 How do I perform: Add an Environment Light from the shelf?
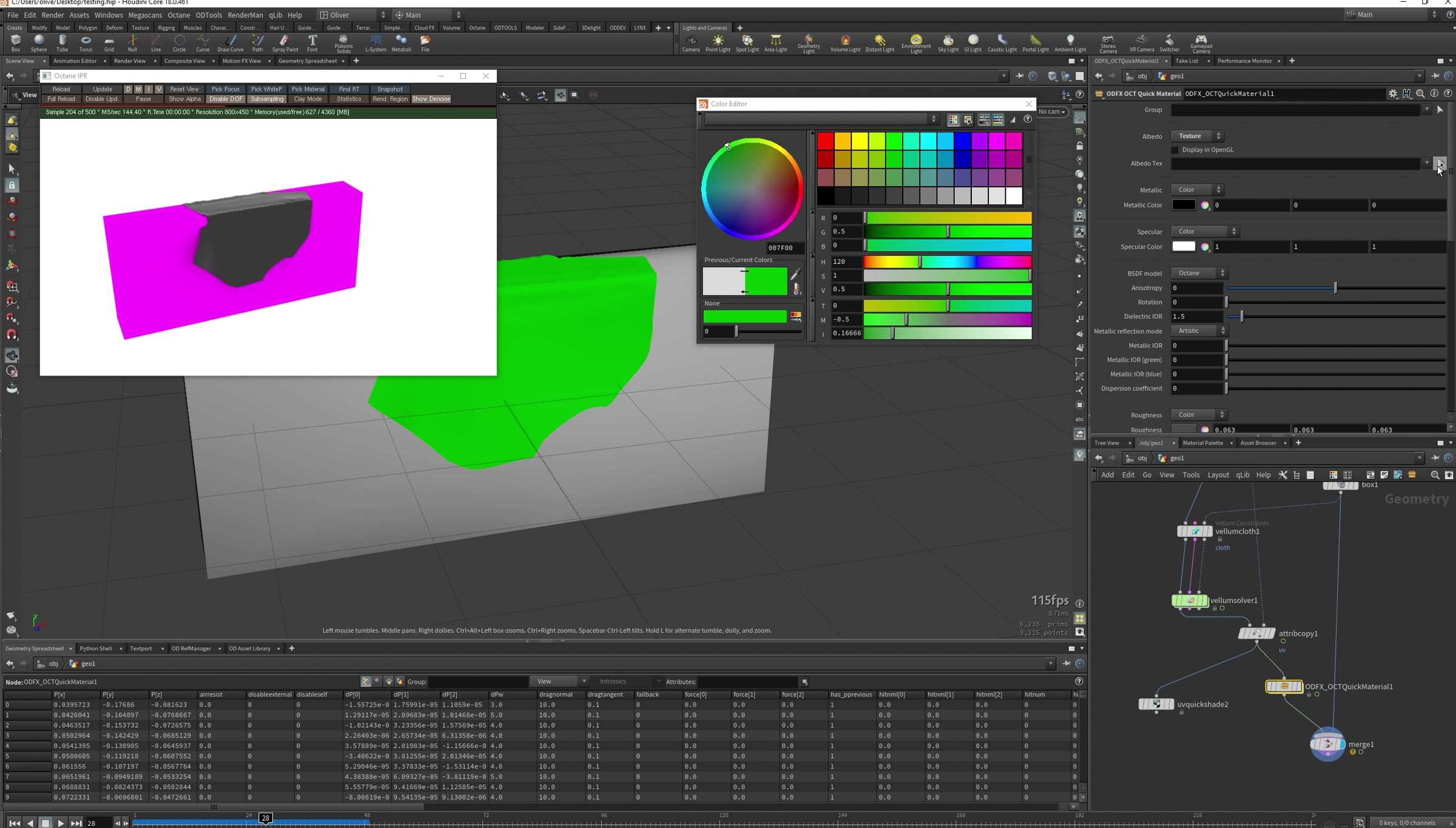(916, 44)
